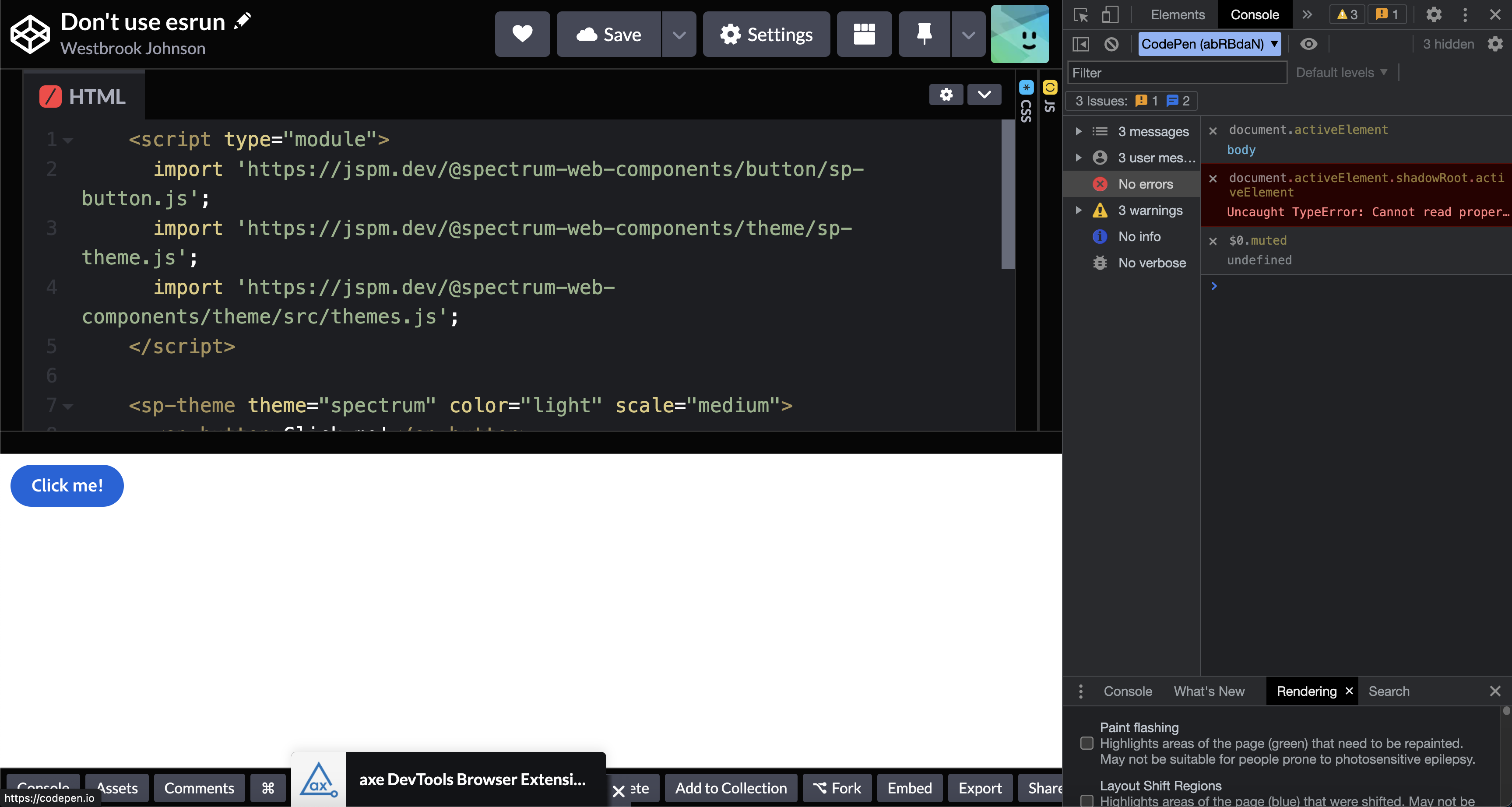
Task: Open the change view grid icon
Action: click(863, 34)
